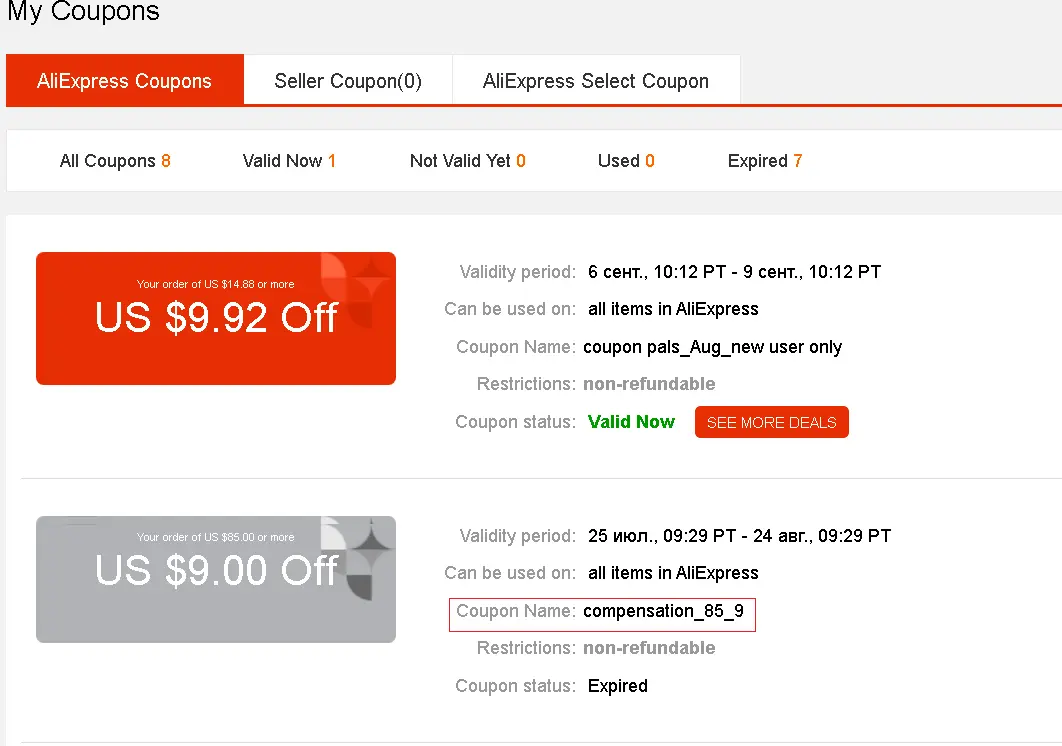Click the My Coupons page heading
This screenshot has height=746, width=1062.
[x=83, y=11]
